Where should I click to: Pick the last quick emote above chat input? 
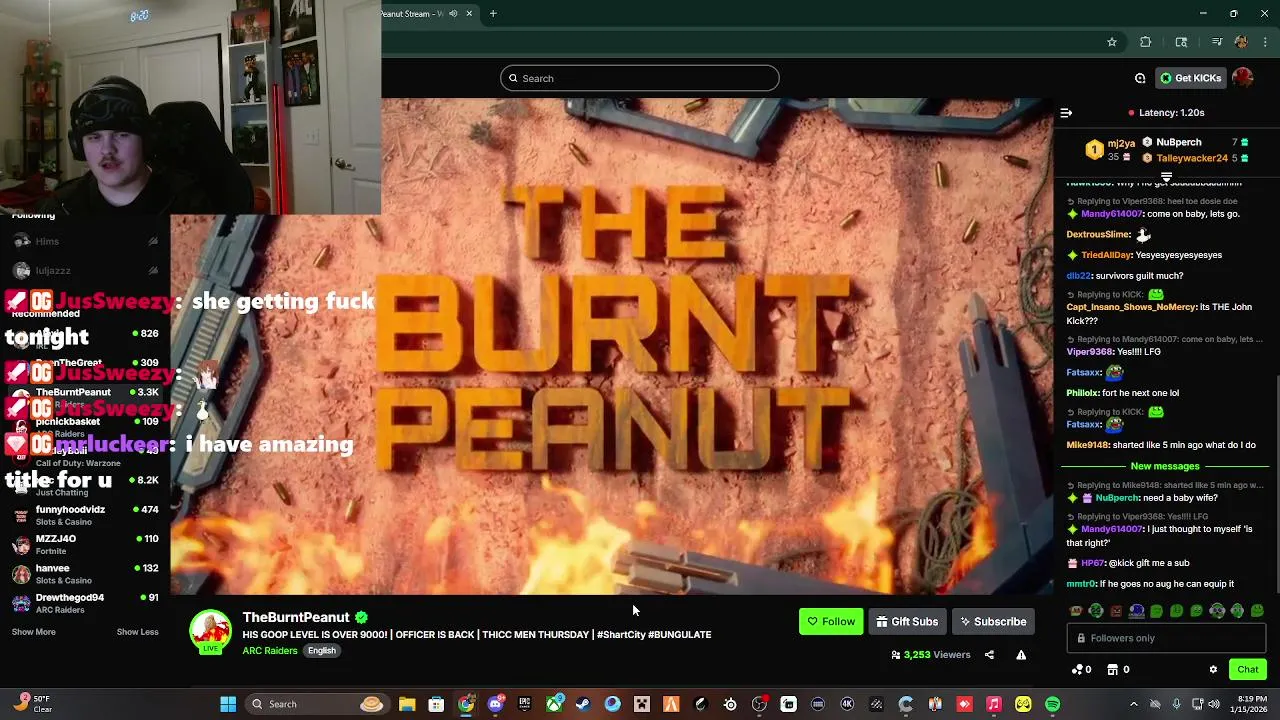pyautogui.click(x=1257, y=611)
